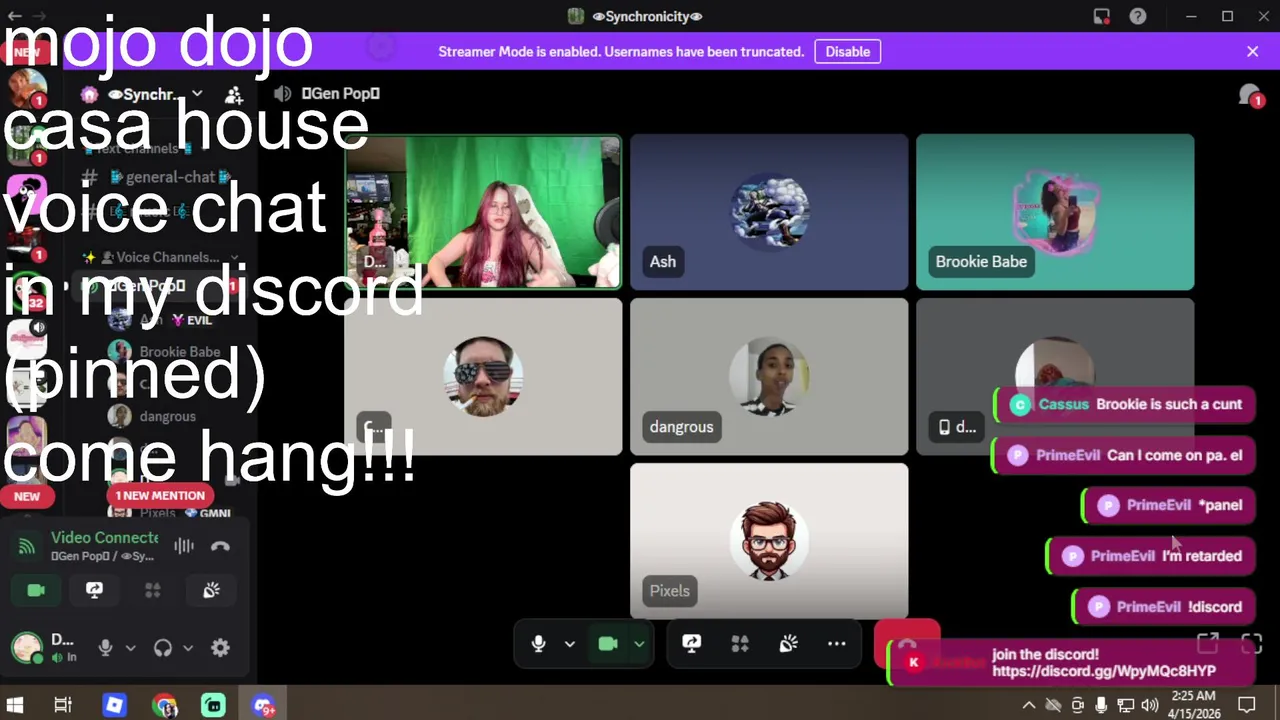Image resolution: width=1280 pixels, height=720 pixels.
Task: Expand camera options in the call control bar
Action: (639, 644)
